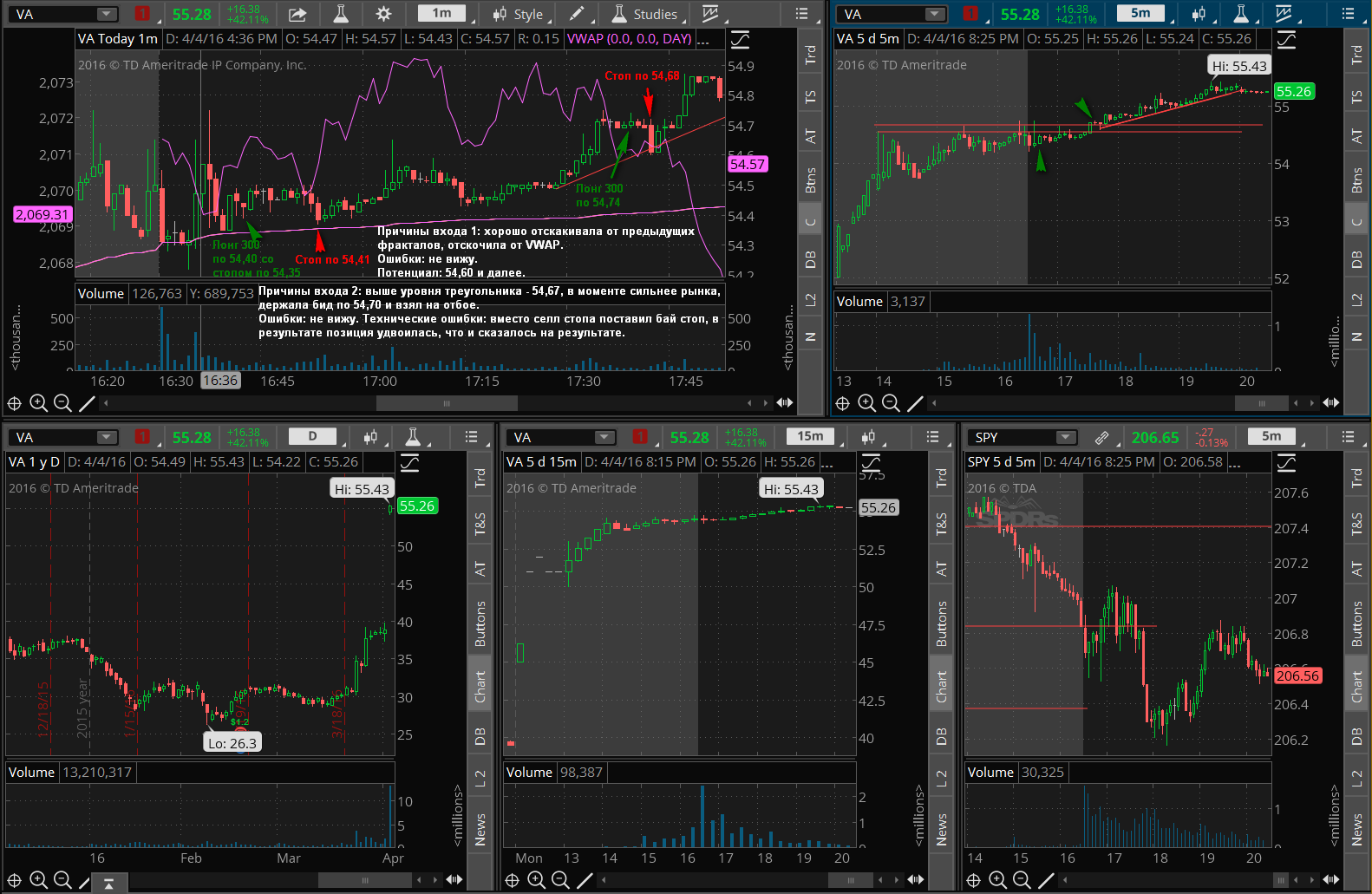Open the flask studies icon in VA 5m chart

pos(1241,14)
